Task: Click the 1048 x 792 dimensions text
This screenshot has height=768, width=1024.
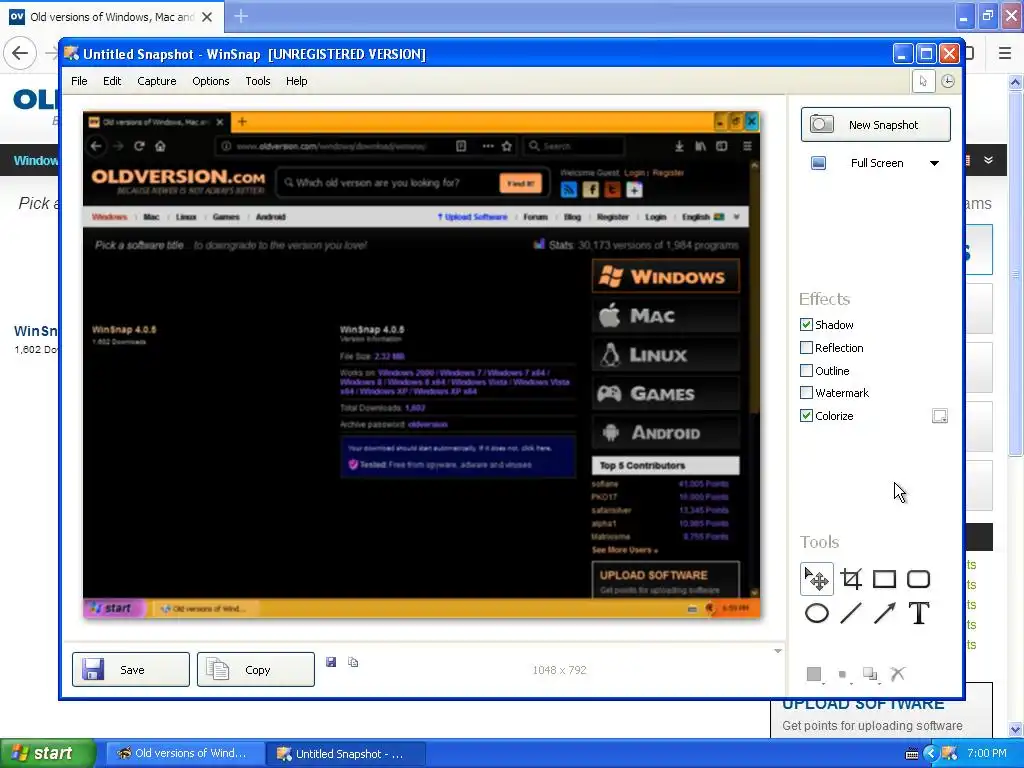Action: tap(560, 670)
